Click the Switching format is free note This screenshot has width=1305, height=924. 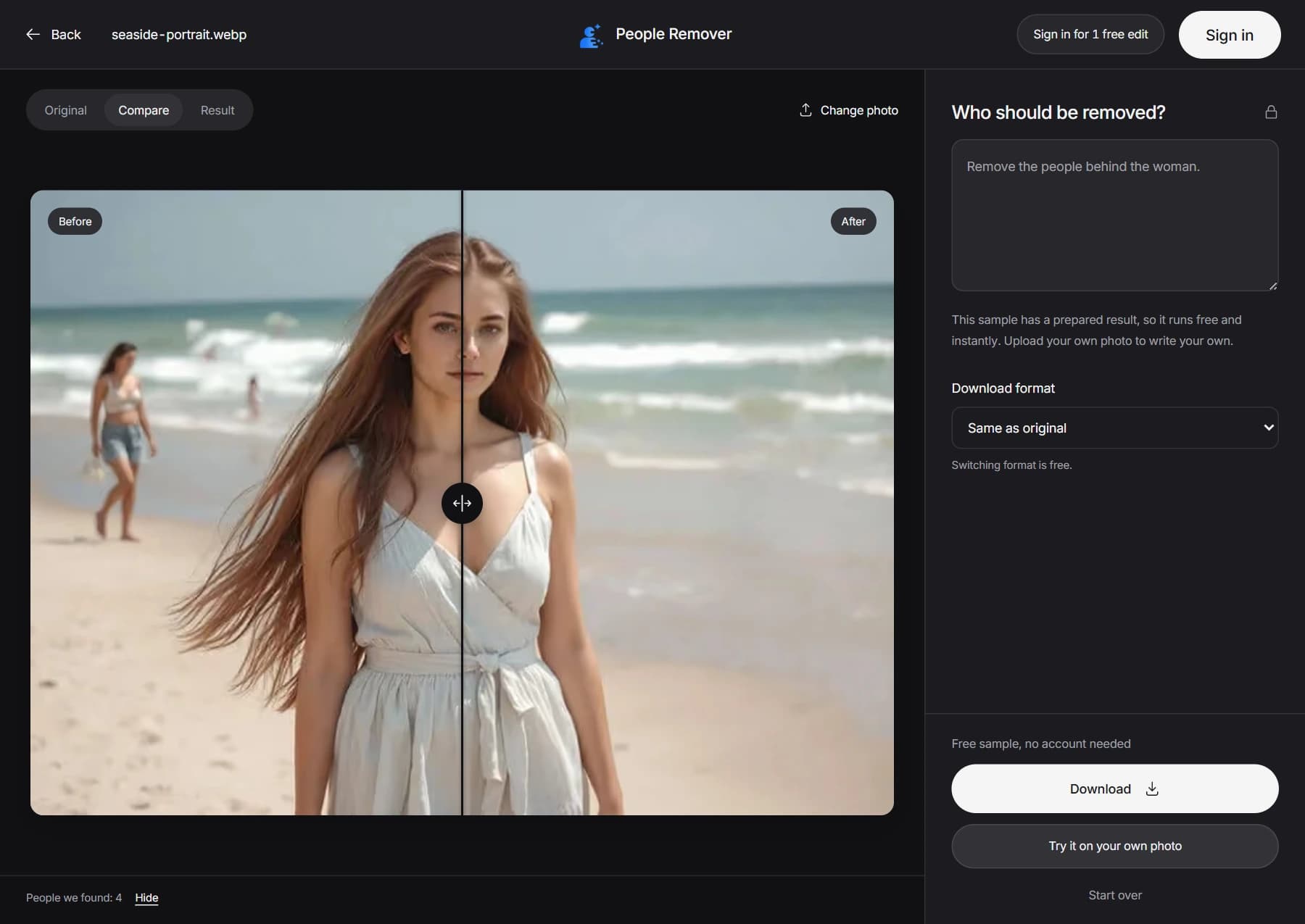pos(1011,465)
